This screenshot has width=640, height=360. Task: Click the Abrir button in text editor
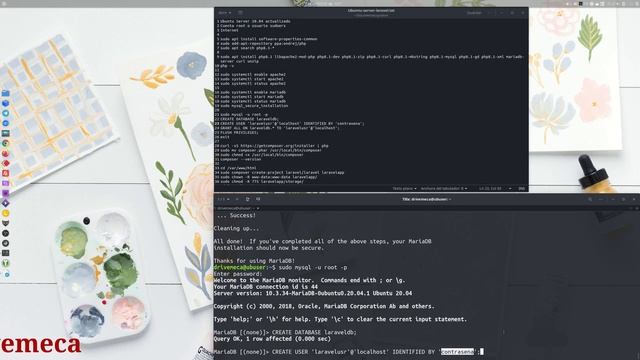click(x=224, y=13)
